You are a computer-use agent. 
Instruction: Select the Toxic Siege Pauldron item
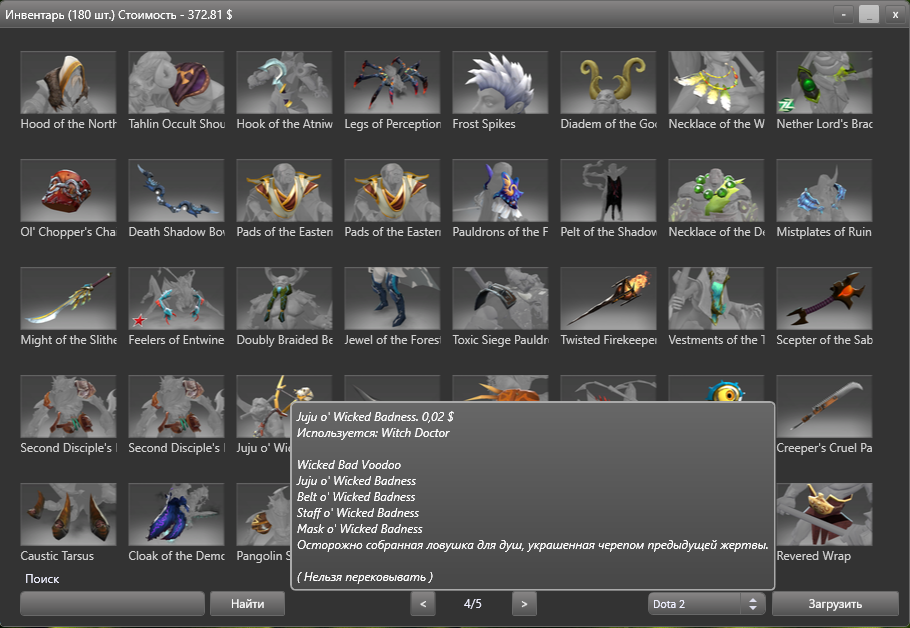coord(500,298)
